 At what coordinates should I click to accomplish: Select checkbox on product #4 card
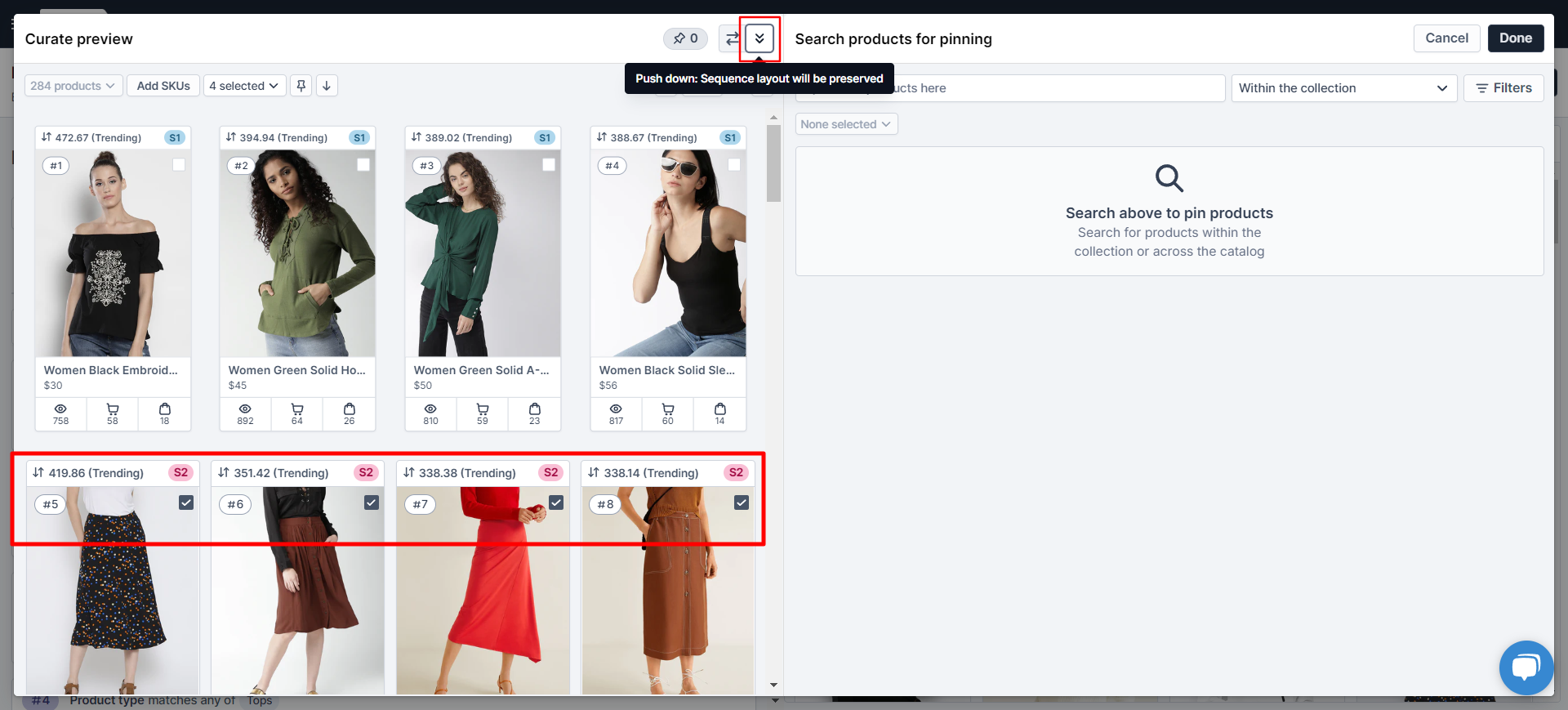click(x=734, y=165)
